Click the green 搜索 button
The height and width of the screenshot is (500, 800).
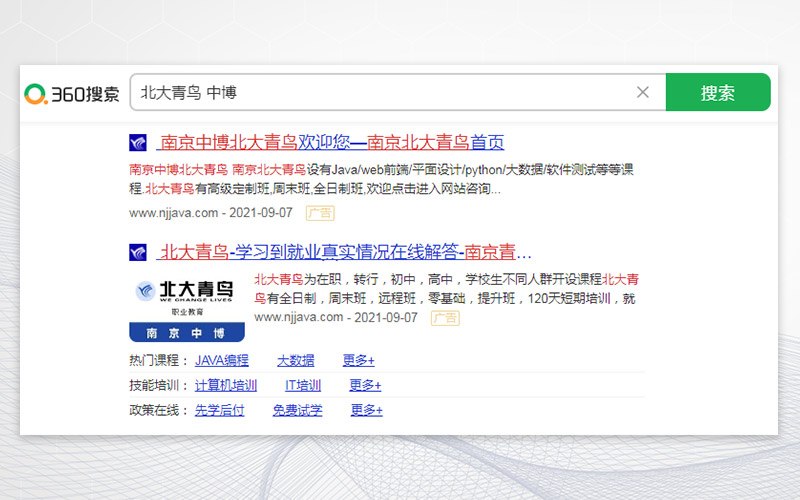pyautogui.click(x=718, y=92)
